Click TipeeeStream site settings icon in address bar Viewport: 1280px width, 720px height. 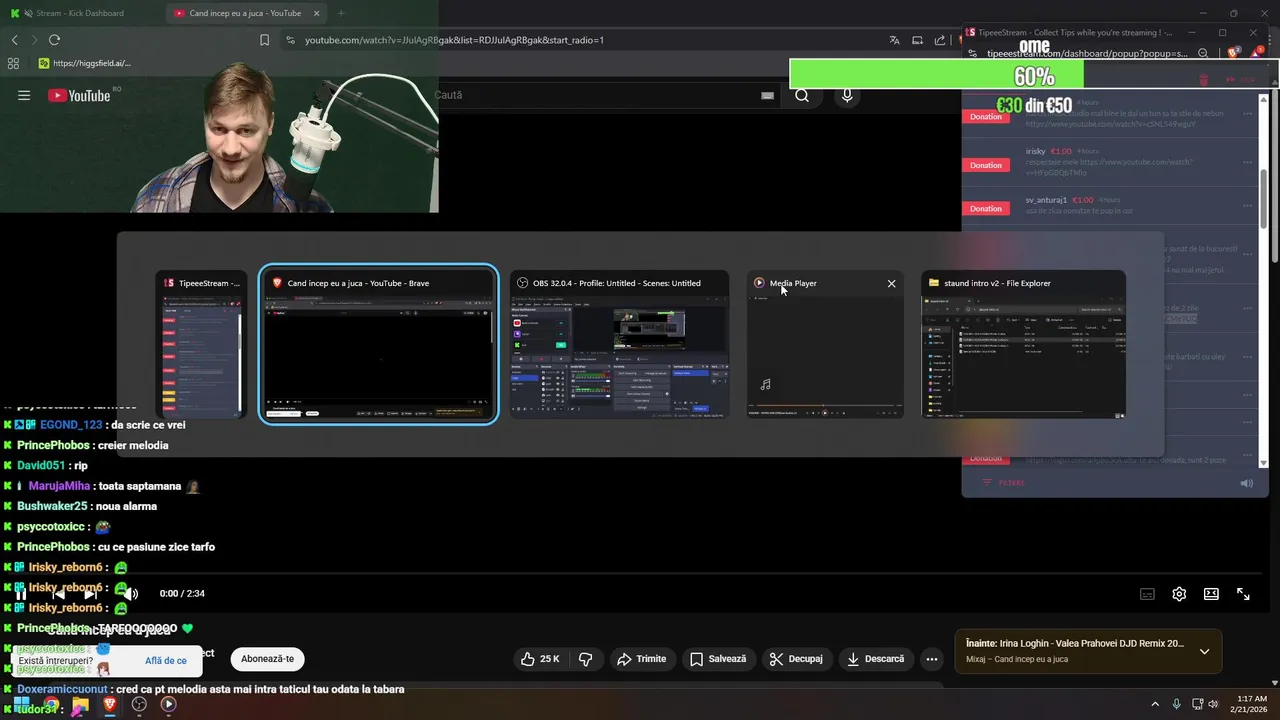point(973,53)
